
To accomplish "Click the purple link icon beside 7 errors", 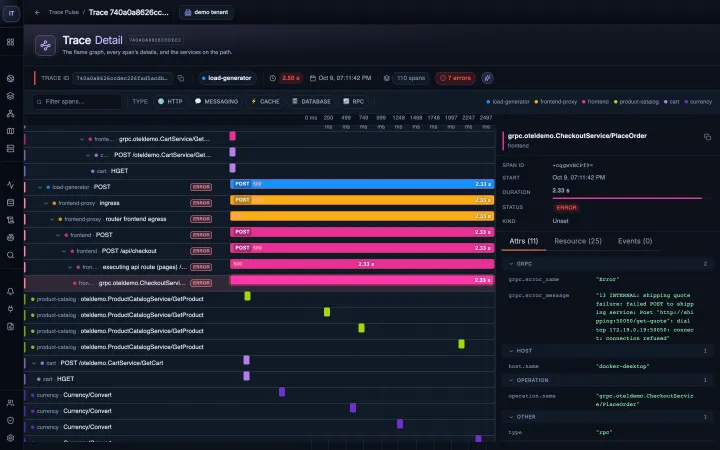I will [x=487, y=78].
